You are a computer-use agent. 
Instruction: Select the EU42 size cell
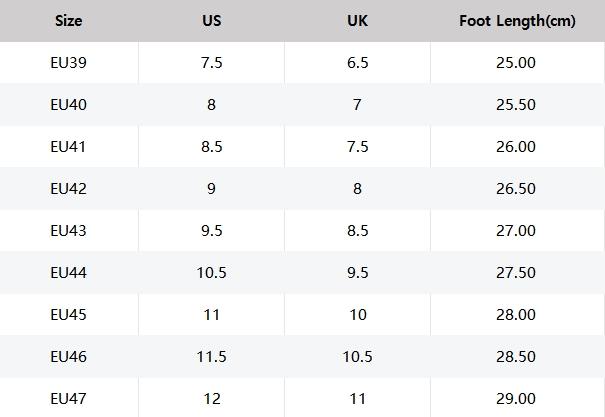(x=68, y=188)
